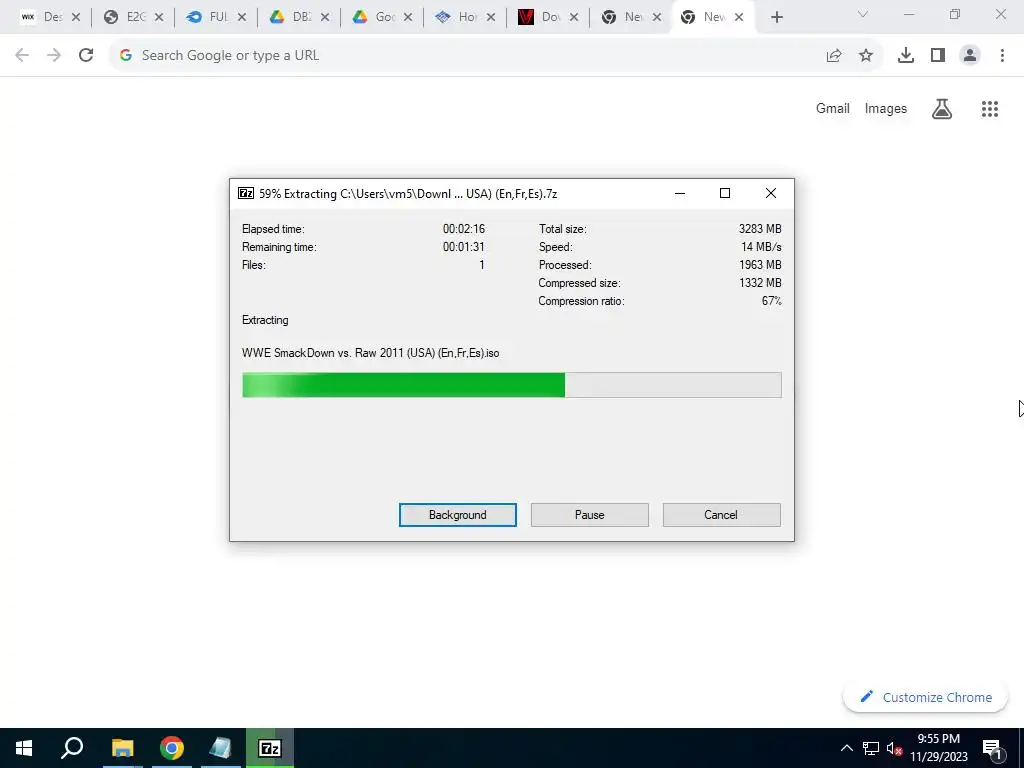Click the 'Remaining time: 00:01:31' value
Screen dimensions: 1024x768
point(464,247)
